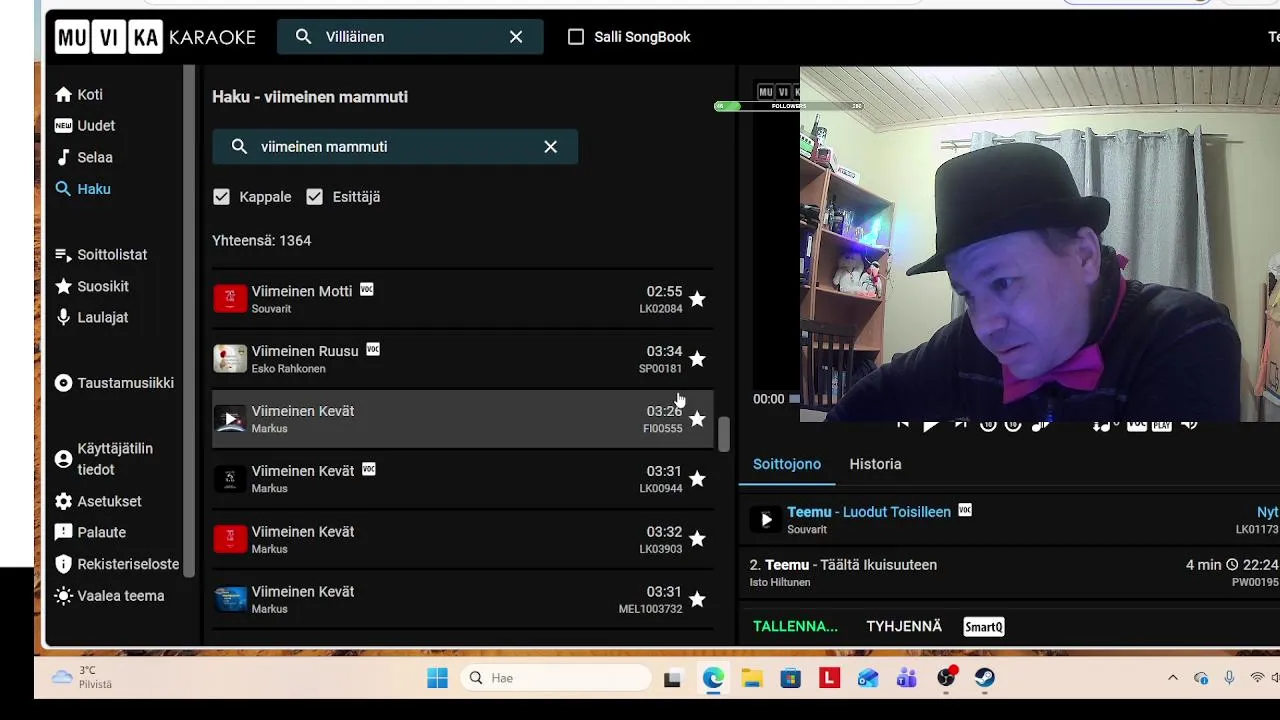Click the taskbar Hae search box
The image size is (1280, 720).
coord(556,678)
